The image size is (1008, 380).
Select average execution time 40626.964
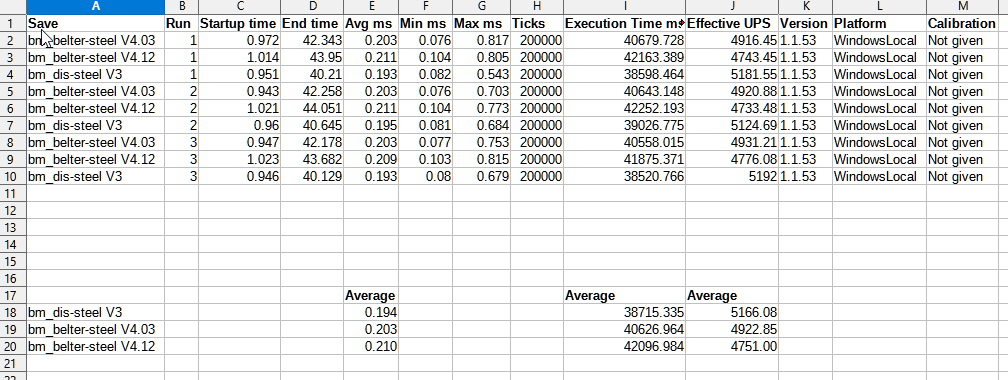pos(625,329)
